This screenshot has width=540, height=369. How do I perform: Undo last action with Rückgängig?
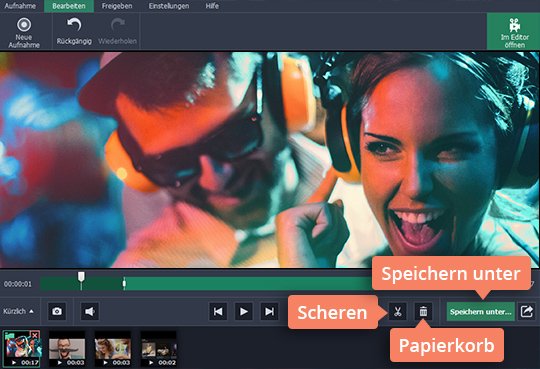[x=74, y=31]
